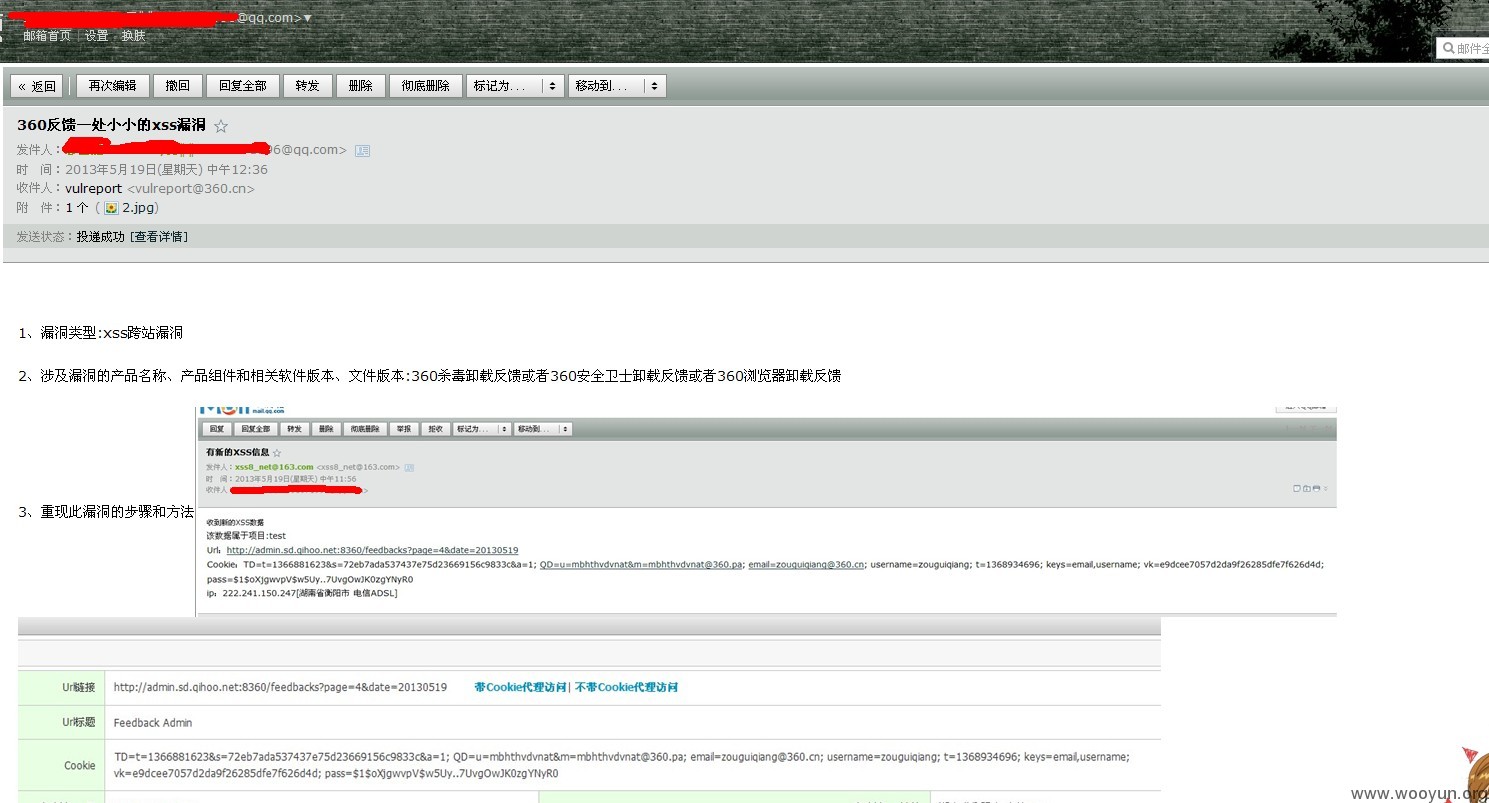Click the search magnifier icon at top right
Screen dimensions: 1489x803
1447,48
